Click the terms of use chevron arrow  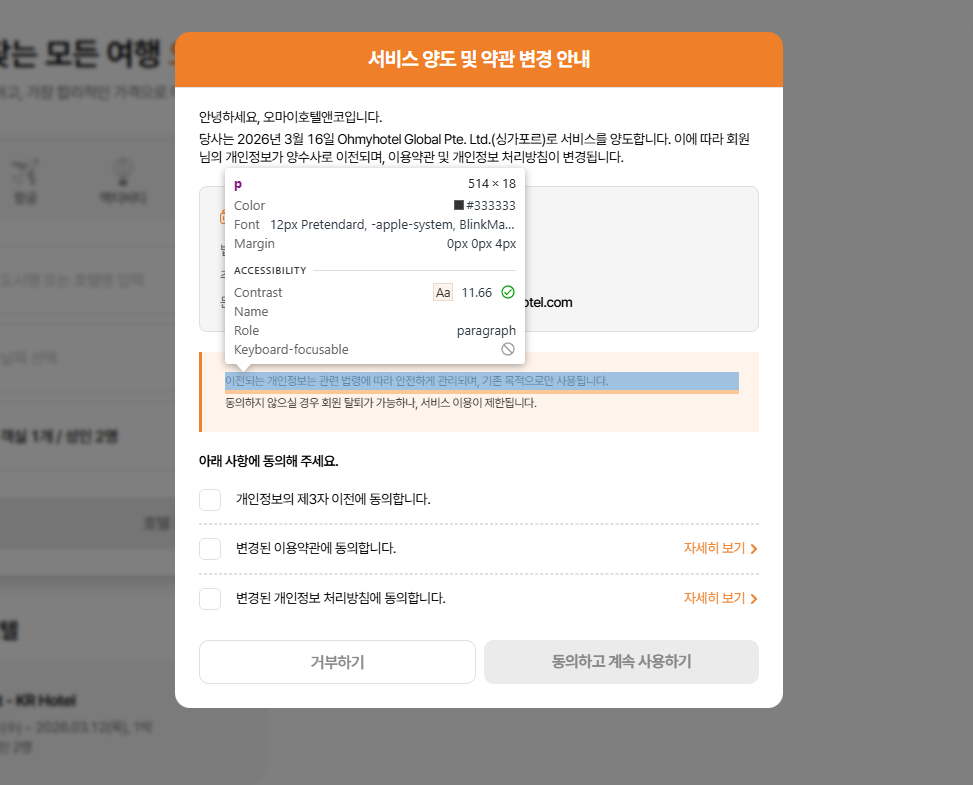tap(753, 549)
